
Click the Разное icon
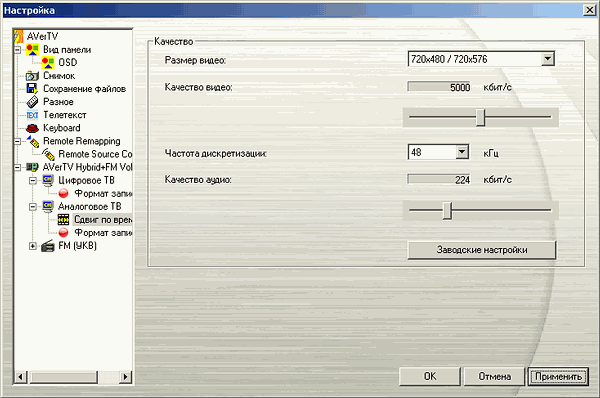(33, 102)
